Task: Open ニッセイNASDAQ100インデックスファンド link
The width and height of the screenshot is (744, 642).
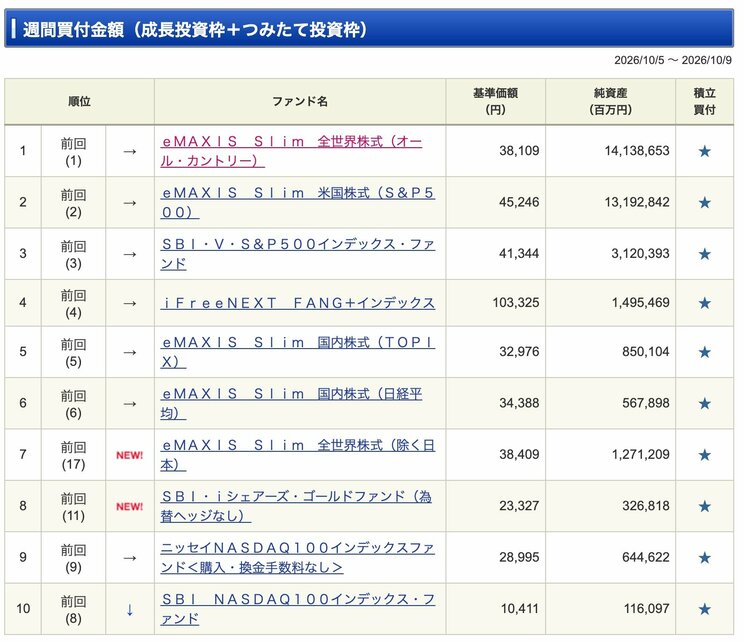Action: tap(298, 557)
